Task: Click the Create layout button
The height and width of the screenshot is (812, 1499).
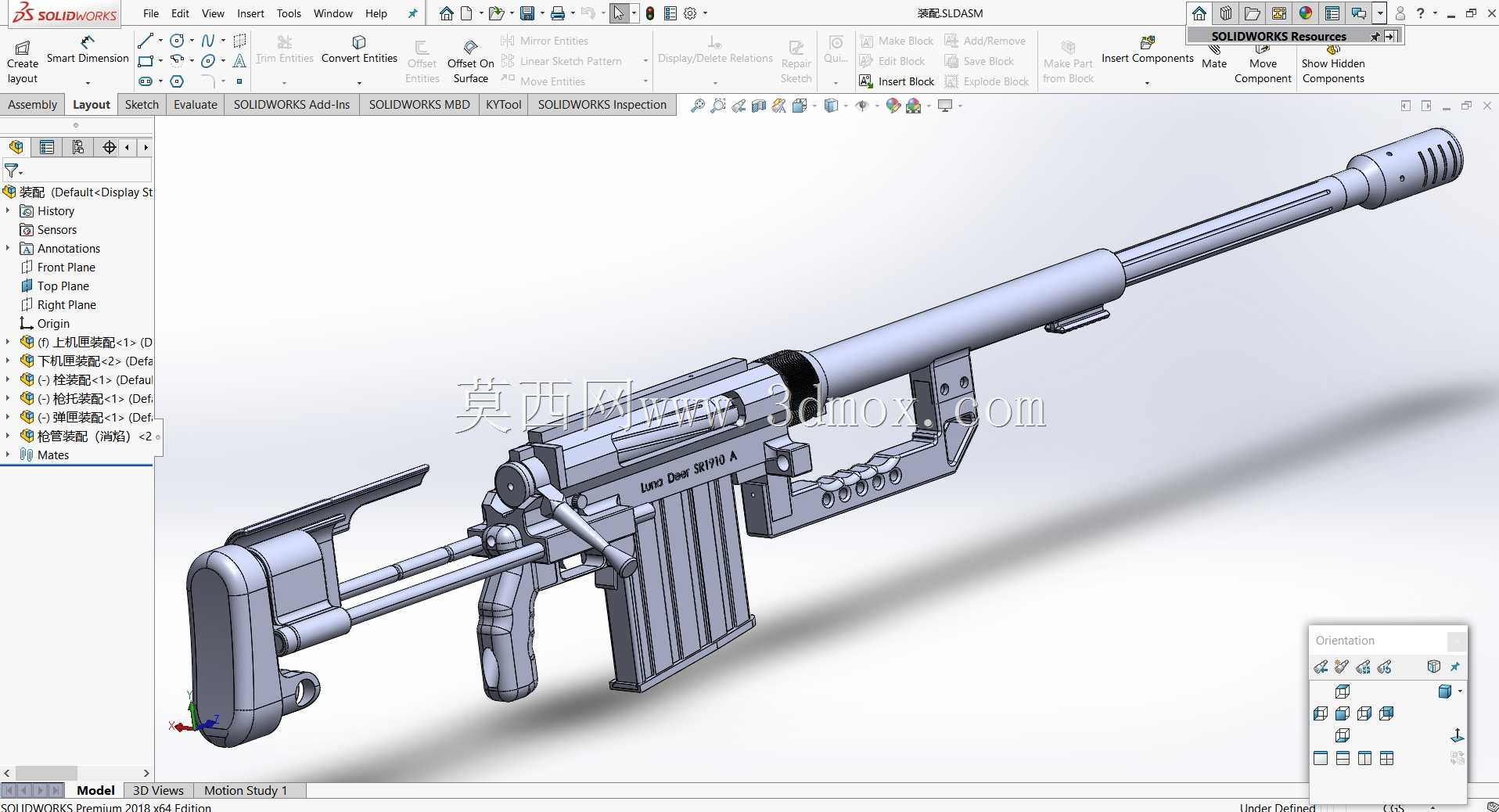Action: point(23,63)
